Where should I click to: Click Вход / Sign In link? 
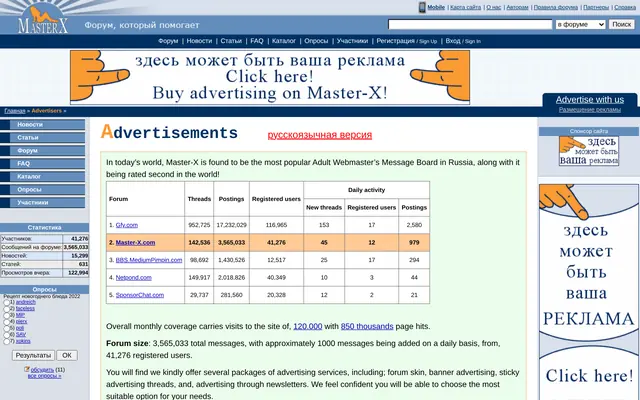[463, 41]
